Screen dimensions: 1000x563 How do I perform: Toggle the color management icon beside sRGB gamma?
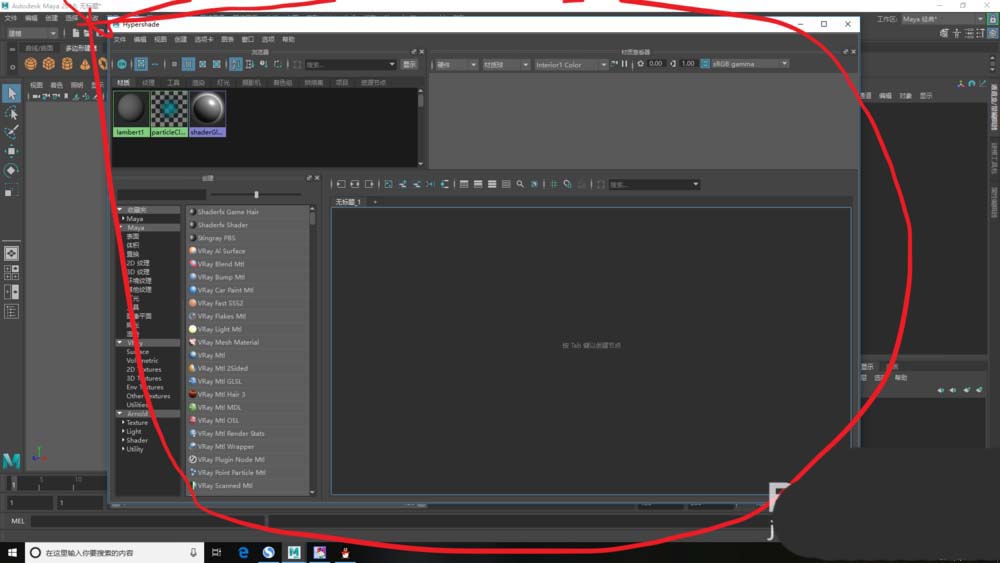pyautogui.click(x=705, y=64)
